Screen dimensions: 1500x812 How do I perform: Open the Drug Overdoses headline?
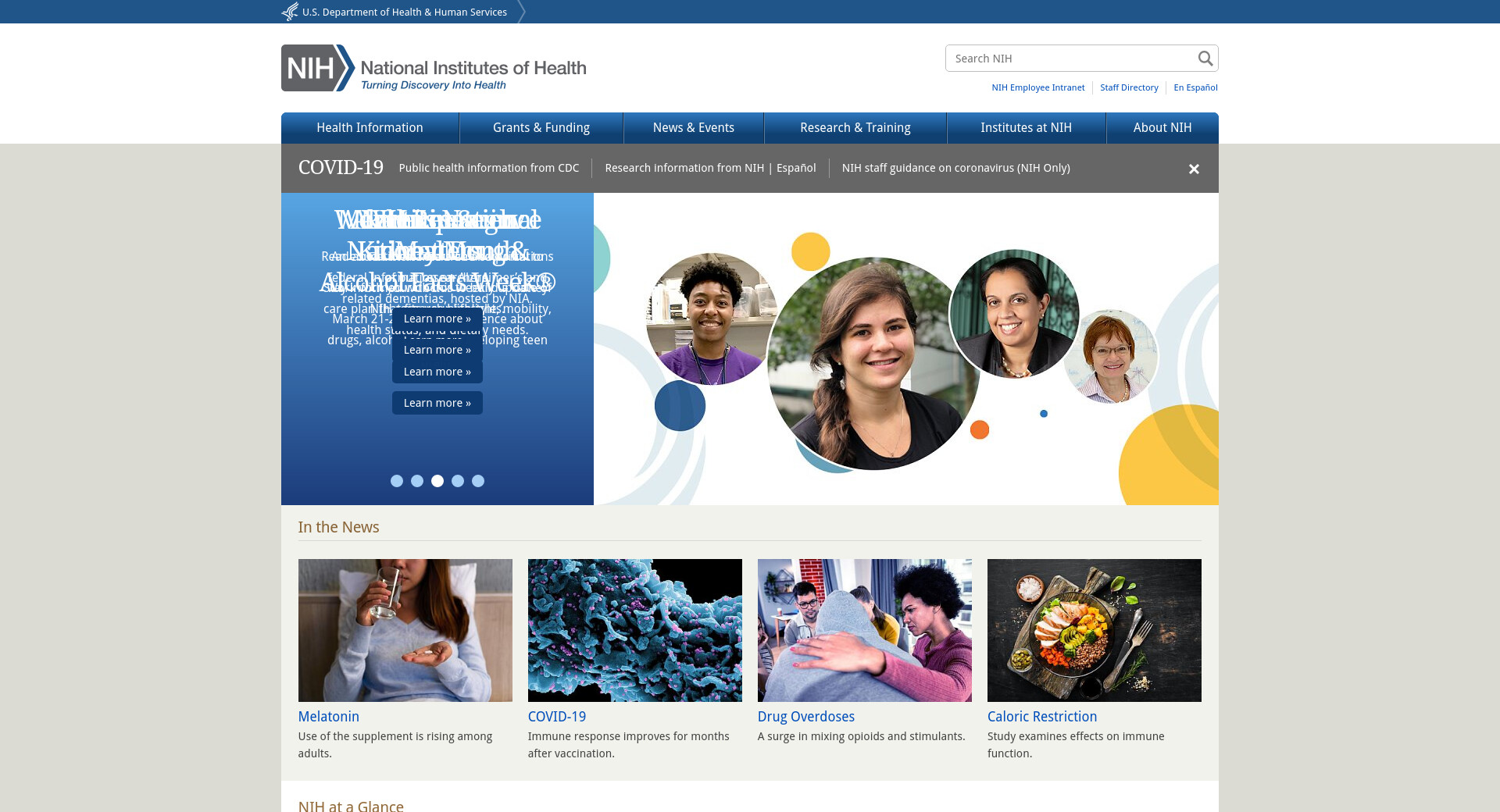806,717
